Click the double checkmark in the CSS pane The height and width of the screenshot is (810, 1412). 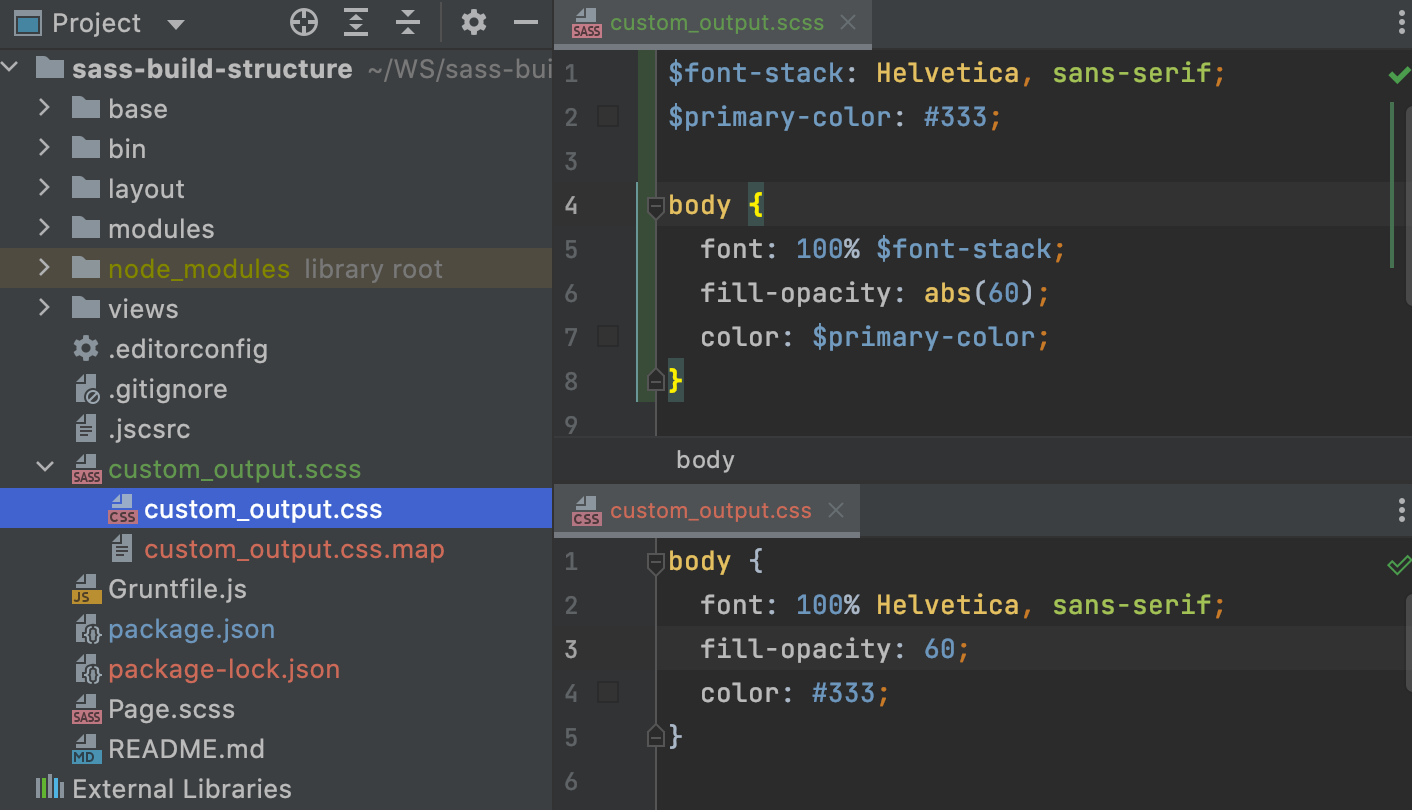[1398, 565]
